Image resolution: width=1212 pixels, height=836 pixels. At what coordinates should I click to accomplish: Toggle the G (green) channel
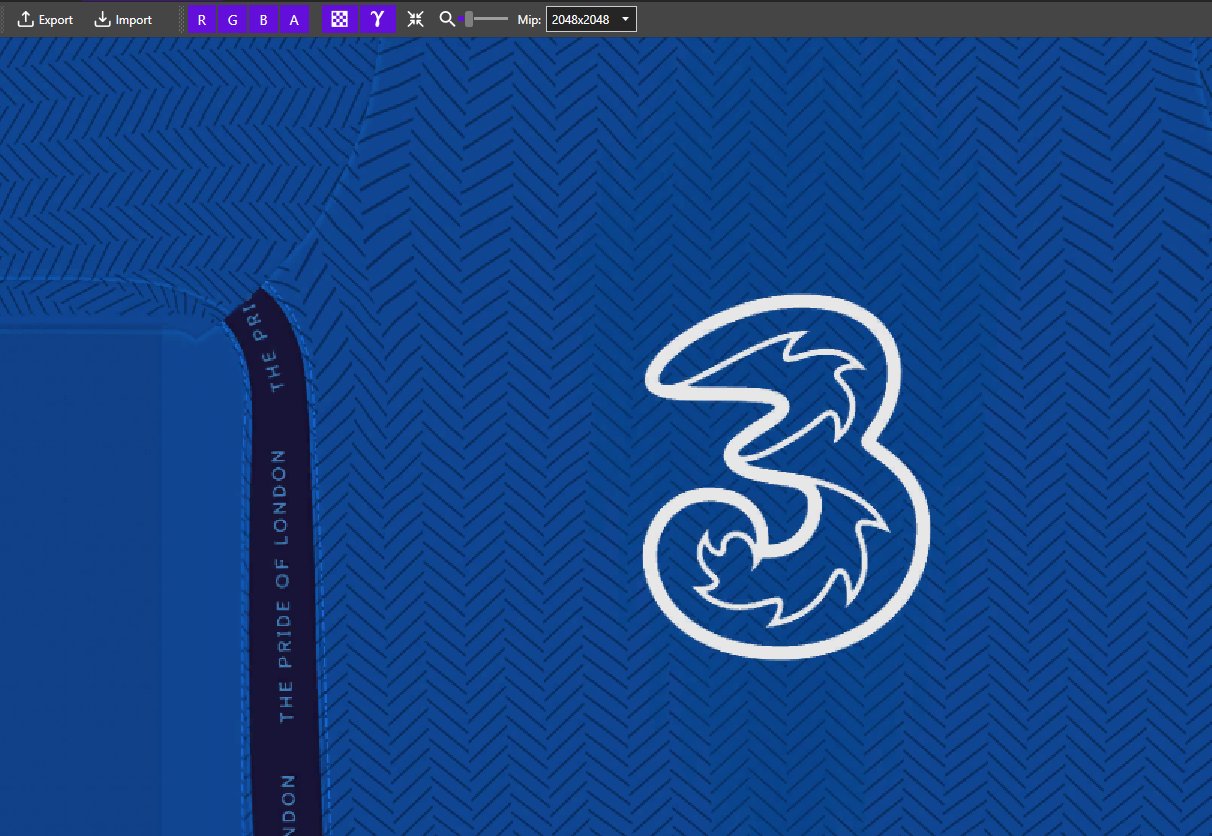click(x=232, y=19)
